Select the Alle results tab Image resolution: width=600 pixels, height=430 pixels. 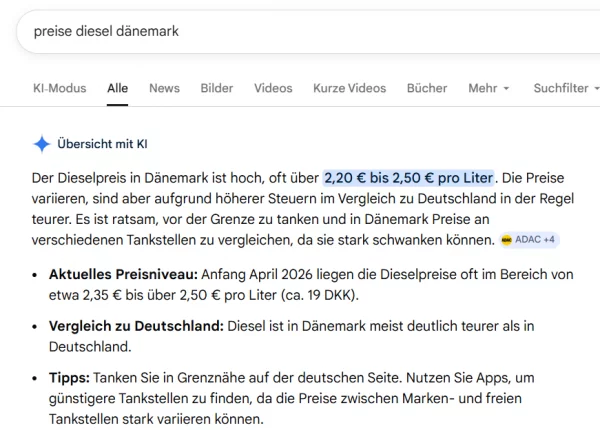coord(118,88)
